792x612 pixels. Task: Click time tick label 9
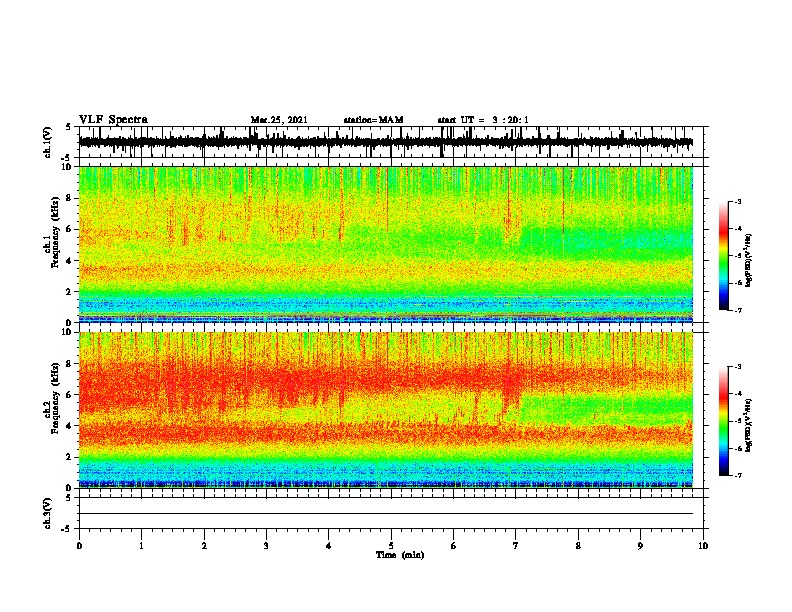click(640, 546)
